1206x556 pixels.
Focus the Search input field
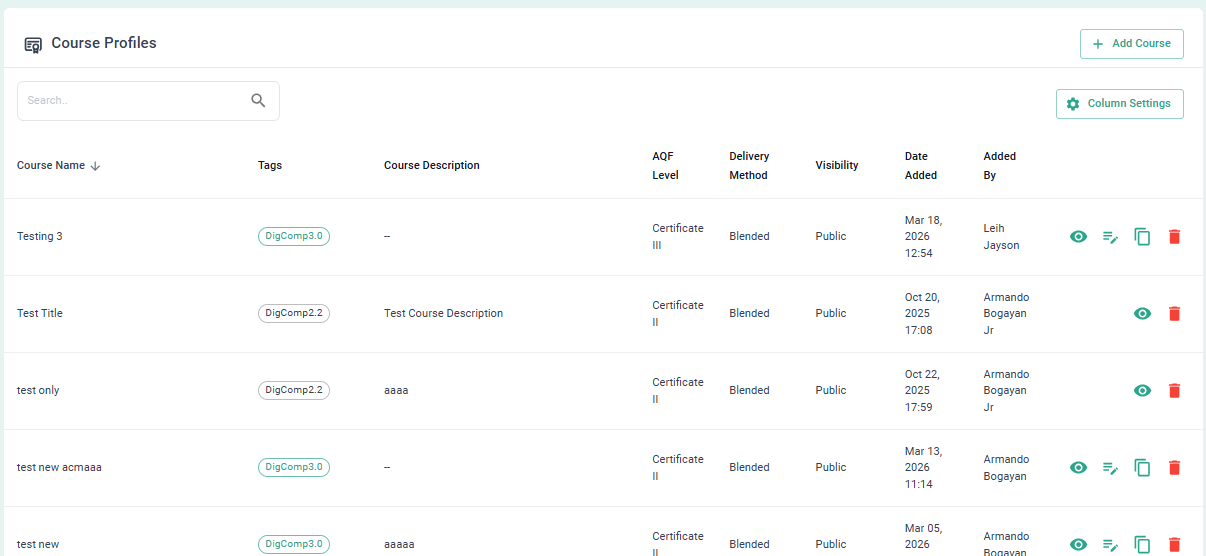[148, 101]
